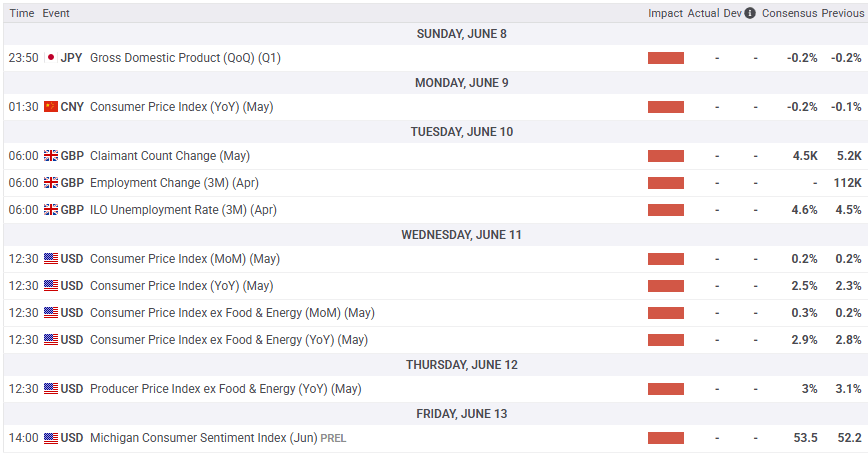
Task: Click the Wednesday, June 11 date header
Action: click(461, 235)
